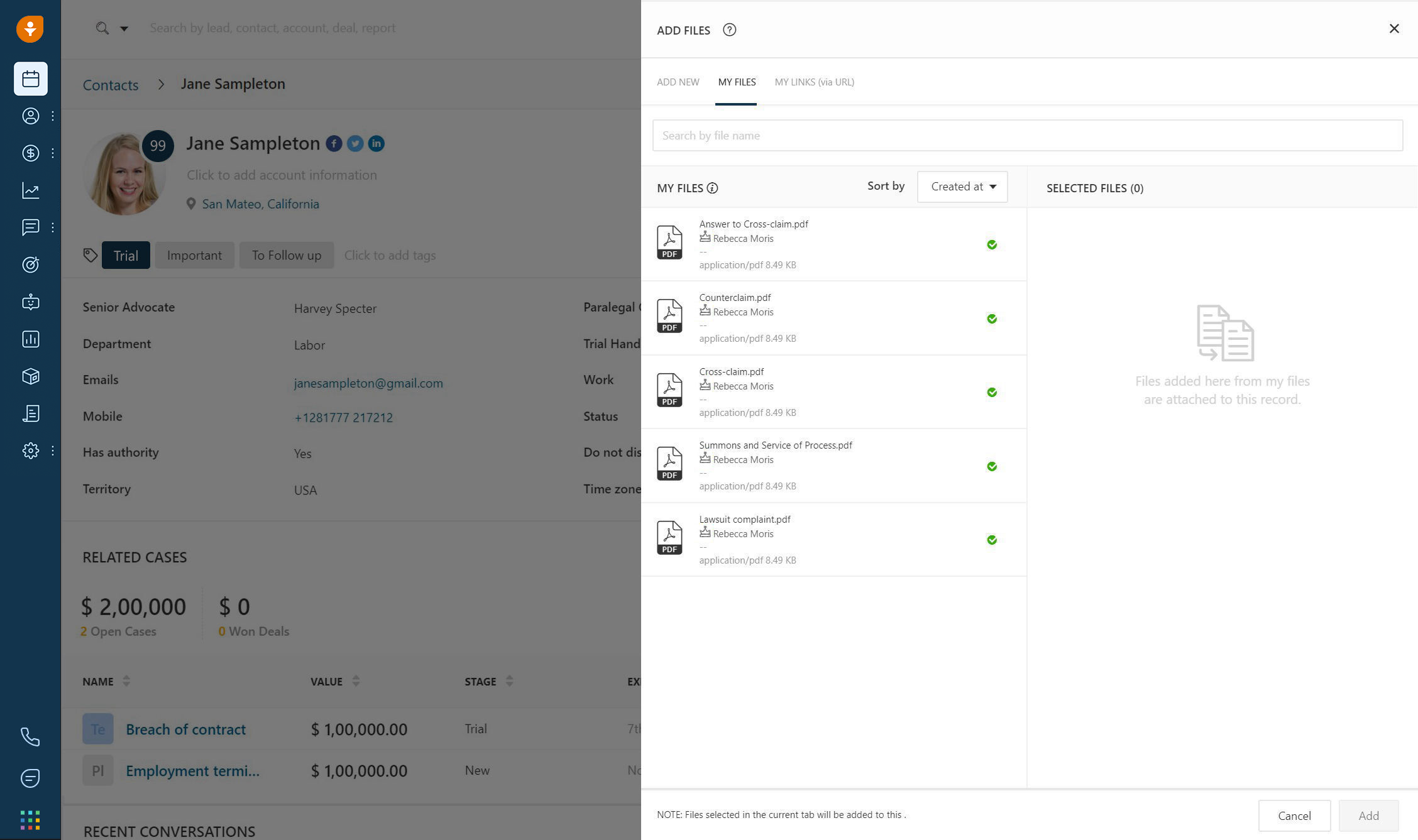The width and height of the screenshot is (1418, 840).
Task: Click the Cancel button in Add Files panel
Action: click(1294, 815)
